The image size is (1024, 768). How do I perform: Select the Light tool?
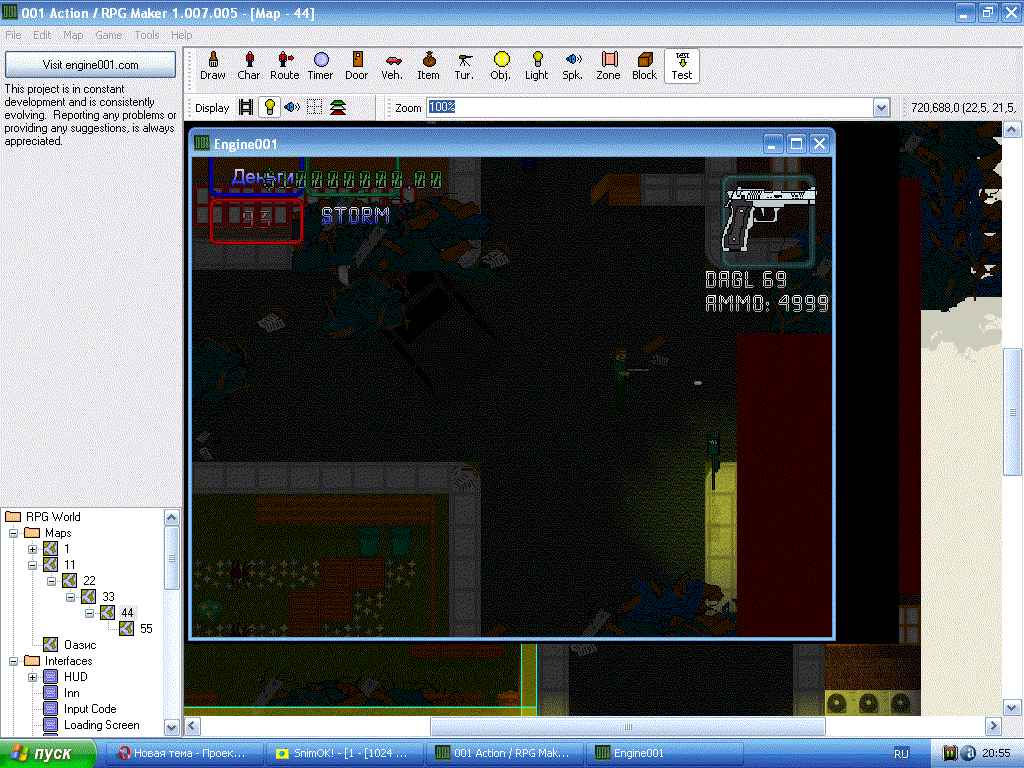click(537, 66)
